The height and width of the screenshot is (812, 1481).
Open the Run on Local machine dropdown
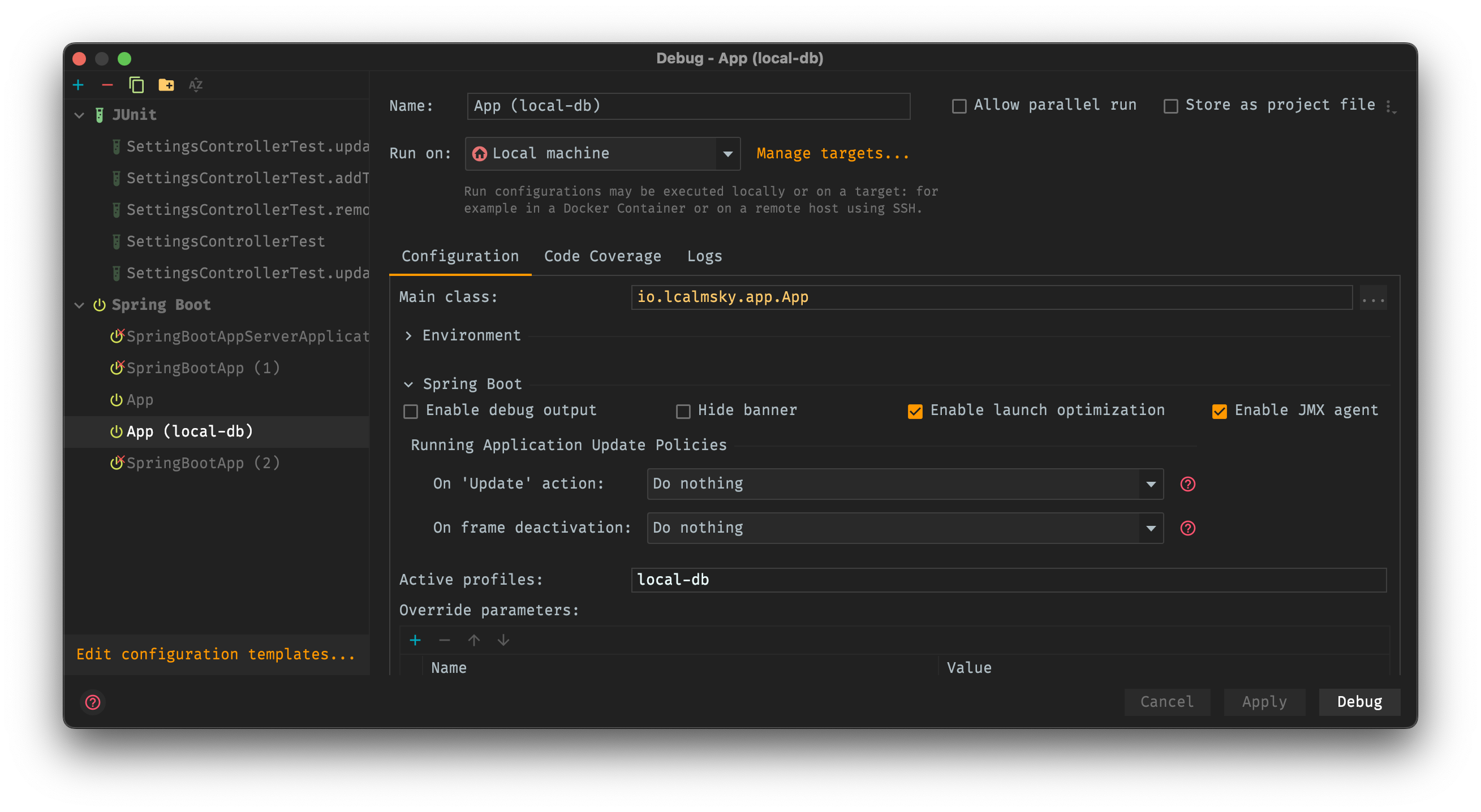coord(602,153)
